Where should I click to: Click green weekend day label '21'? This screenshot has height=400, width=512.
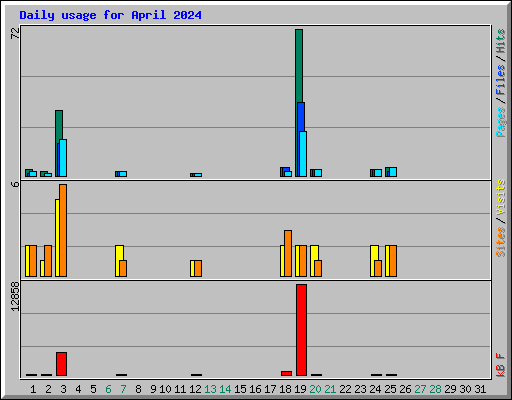click(x=330, y=389)
